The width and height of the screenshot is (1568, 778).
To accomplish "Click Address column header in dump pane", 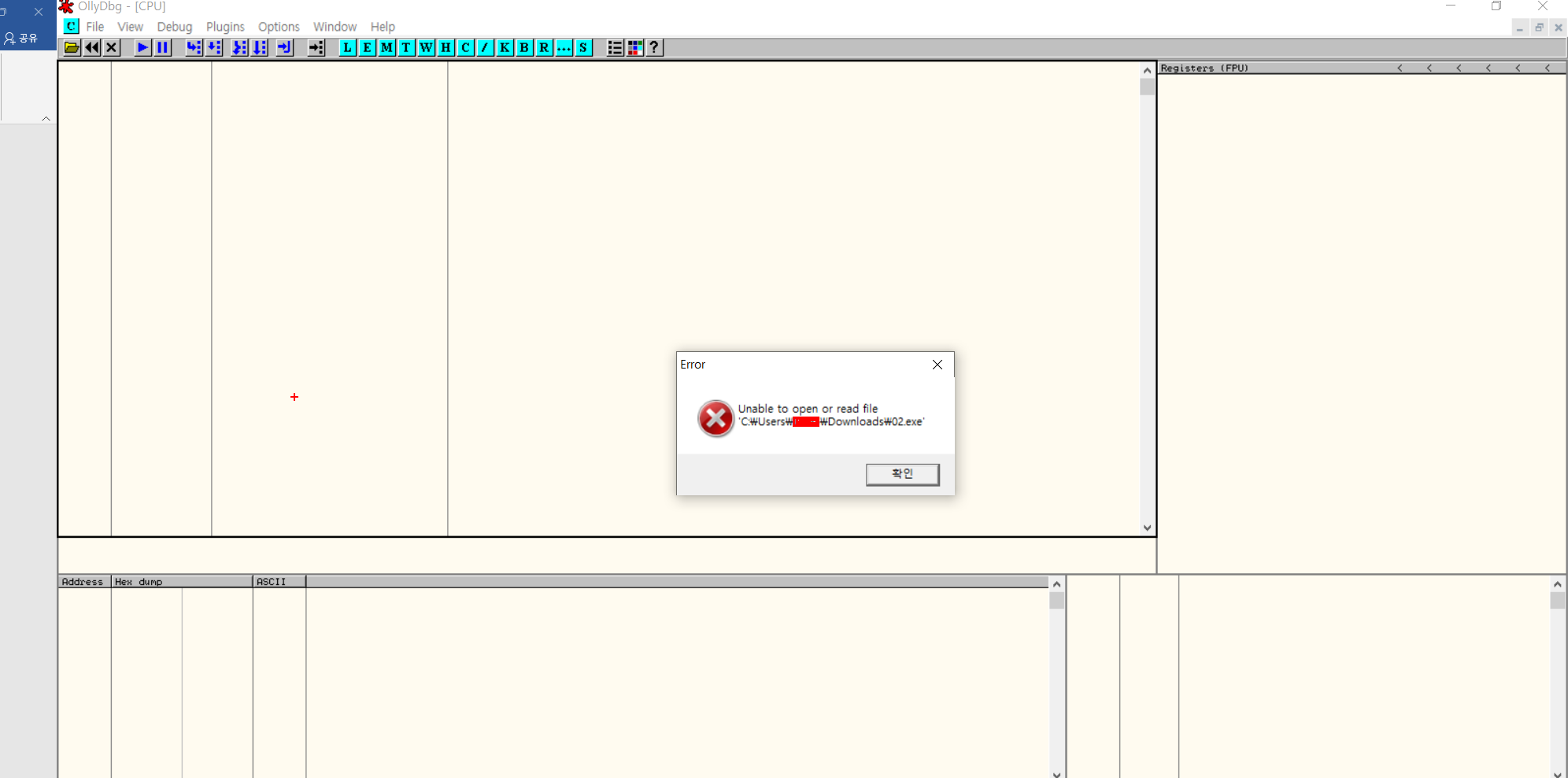I will [x=84, y=582].
